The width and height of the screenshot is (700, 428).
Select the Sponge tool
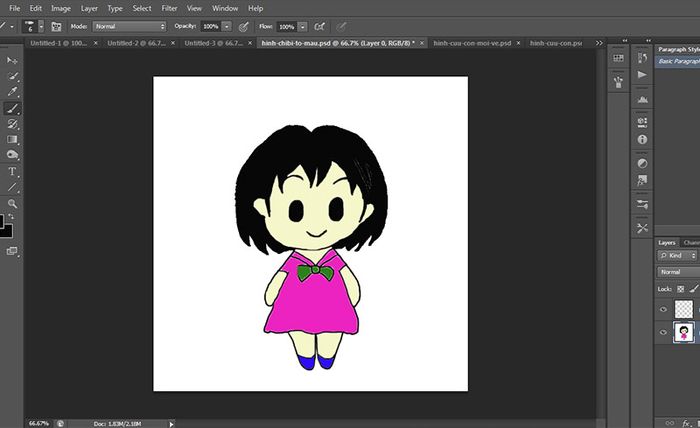[12, 155]
